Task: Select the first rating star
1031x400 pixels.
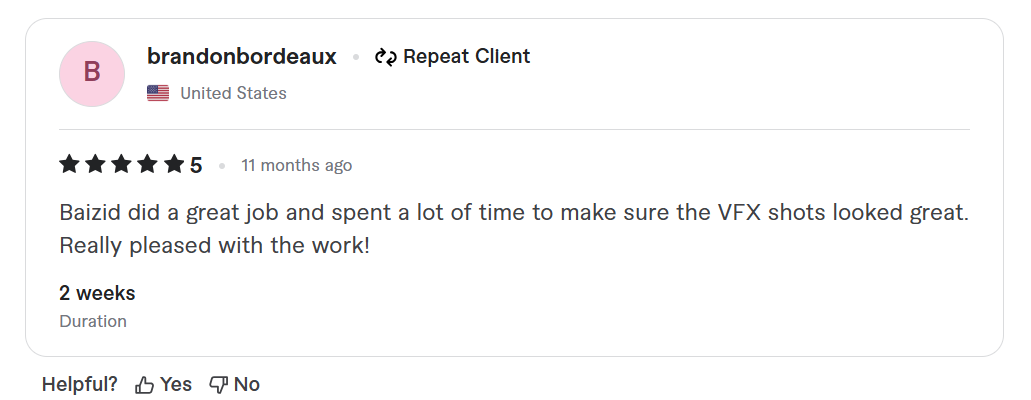Action: (69, 164)
